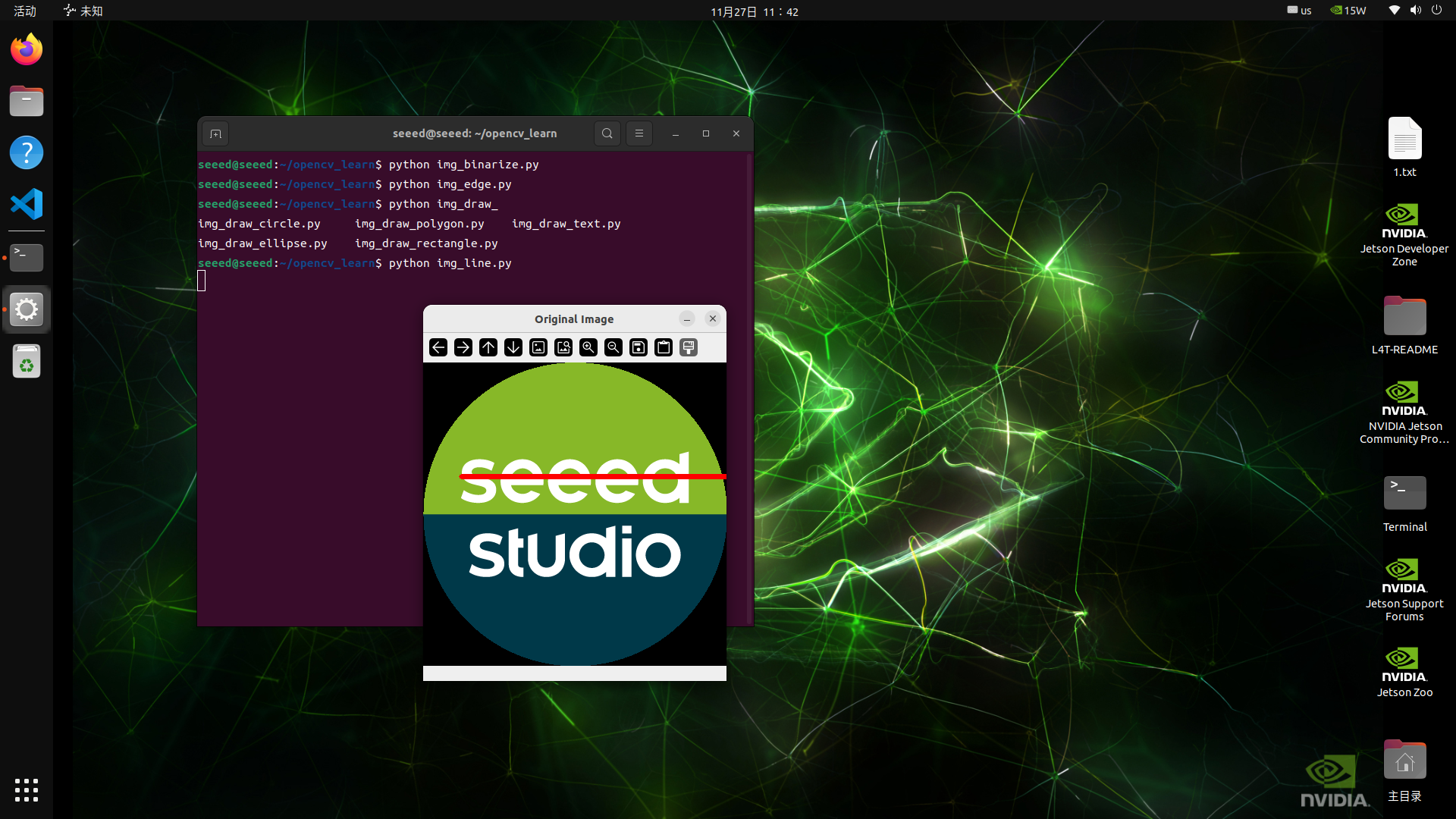Click the seeed studio logo image
Screen dimensions: 1456x819
(x=575, y=514)
